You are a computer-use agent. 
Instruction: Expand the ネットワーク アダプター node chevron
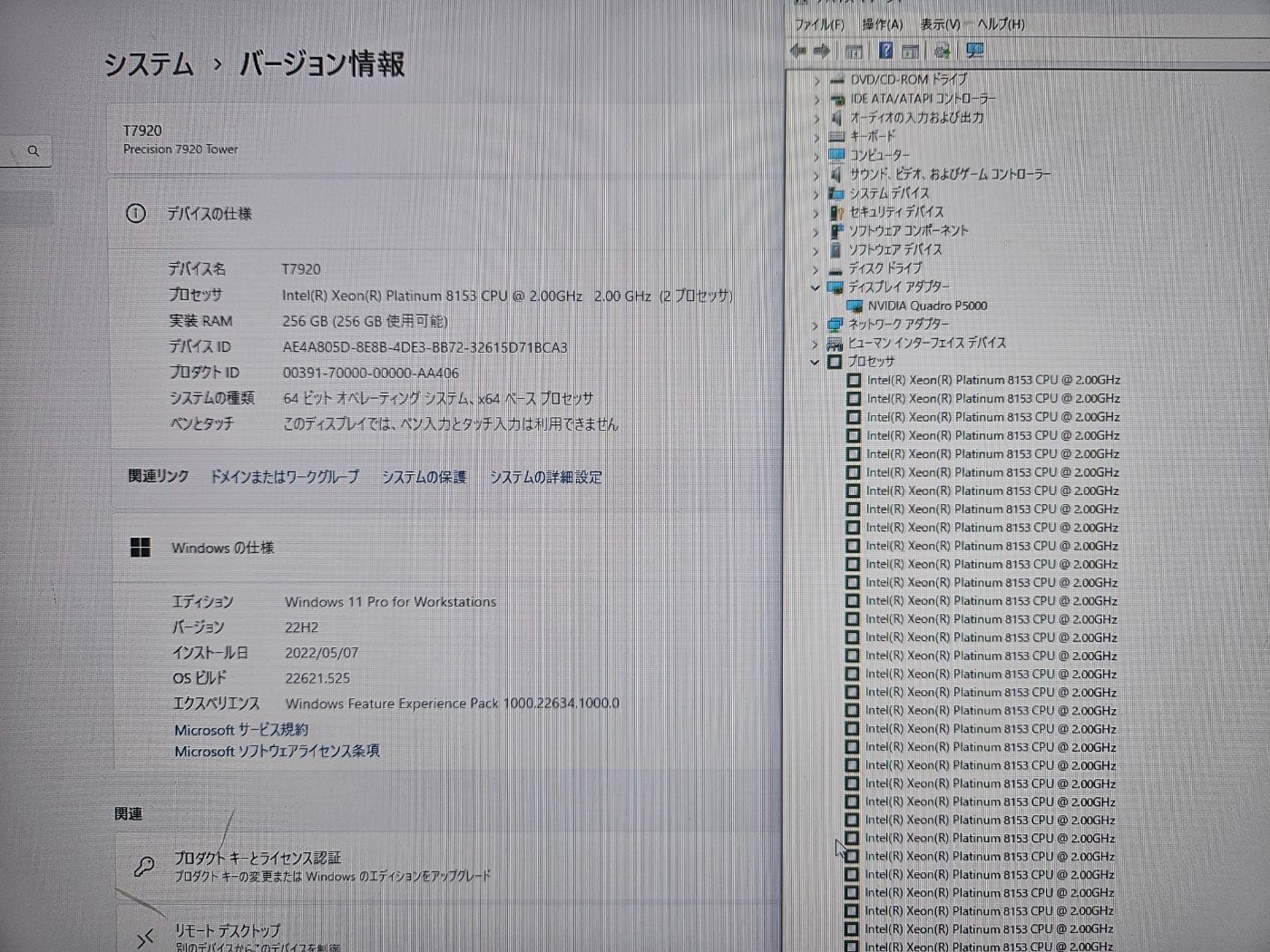click(x=815, y=325)
